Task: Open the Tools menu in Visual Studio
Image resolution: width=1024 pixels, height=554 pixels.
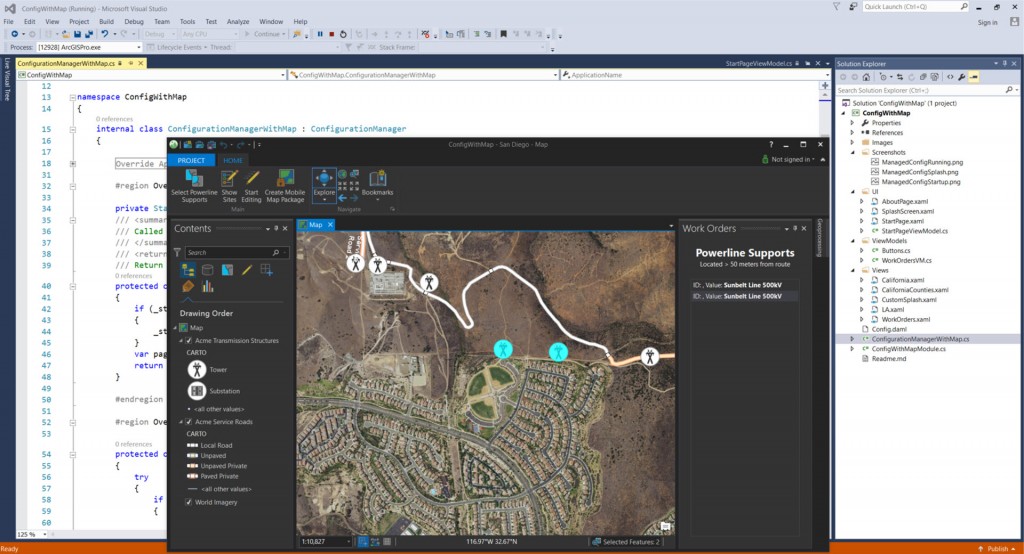Action: [x=187, y=22]
